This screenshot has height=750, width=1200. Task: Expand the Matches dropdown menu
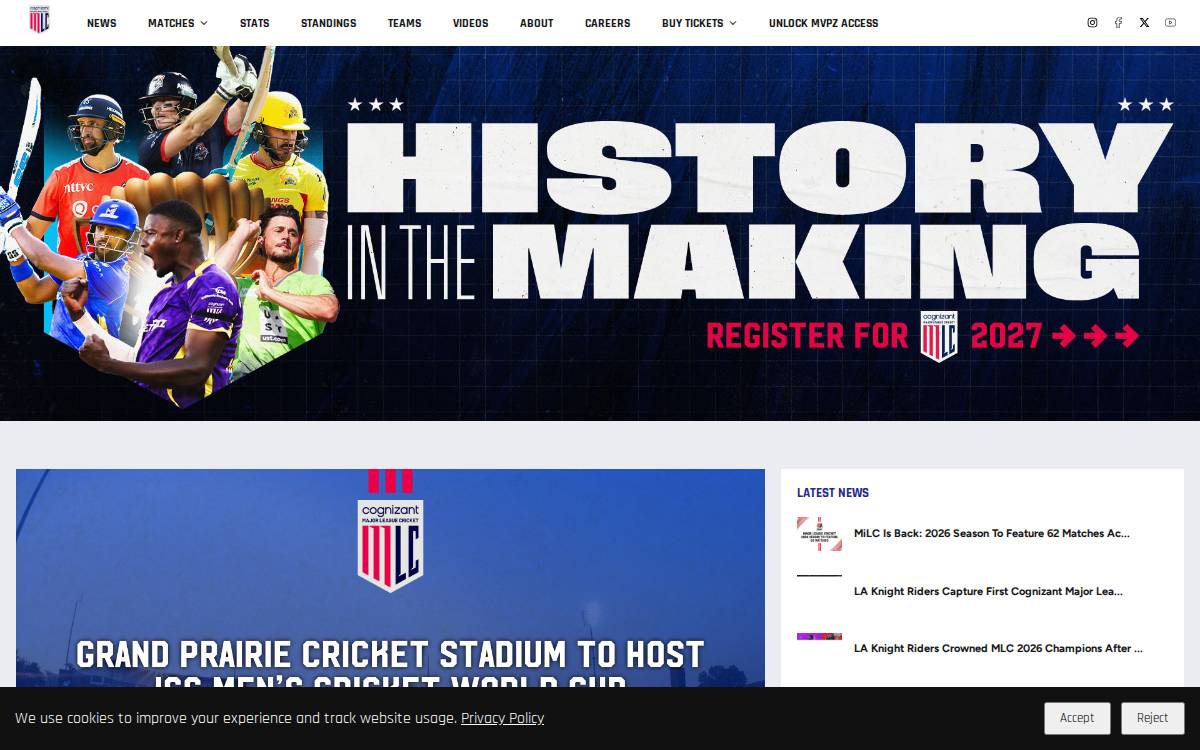[178, 23]
